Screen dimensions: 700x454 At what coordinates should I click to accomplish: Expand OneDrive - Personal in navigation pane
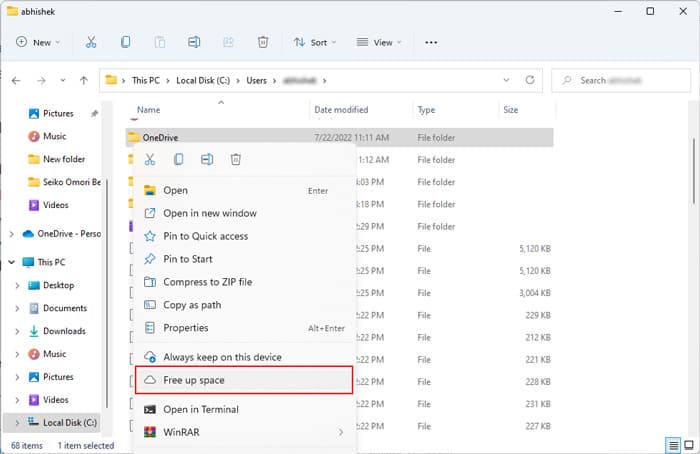click(x=12, y=234)
